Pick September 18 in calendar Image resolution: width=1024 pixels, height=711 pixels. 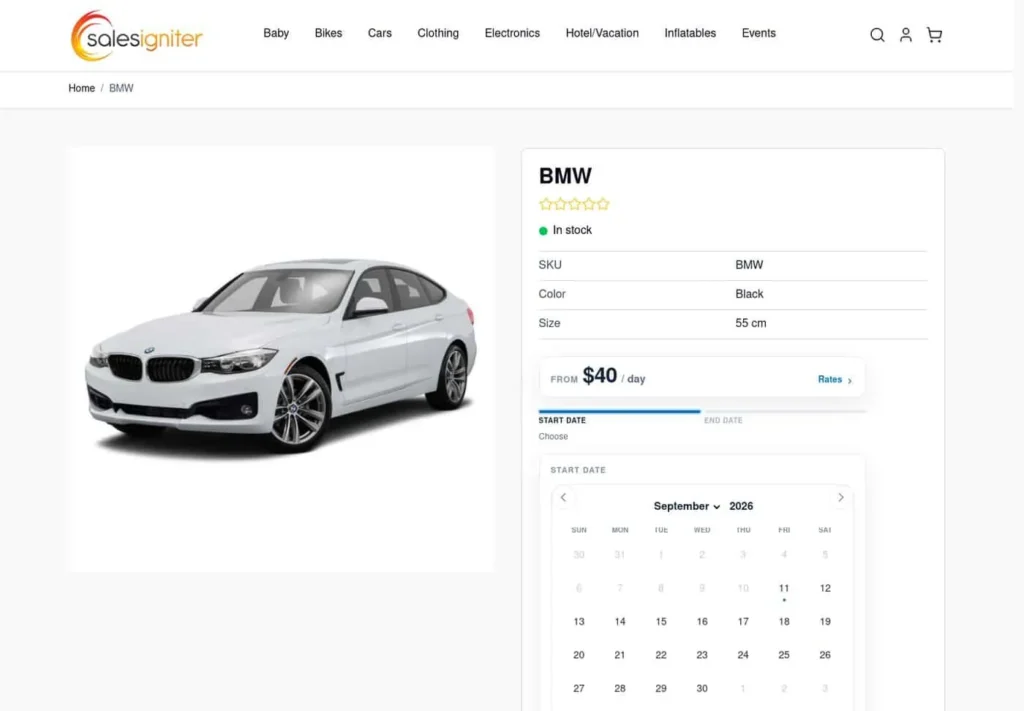click(784, 622)
